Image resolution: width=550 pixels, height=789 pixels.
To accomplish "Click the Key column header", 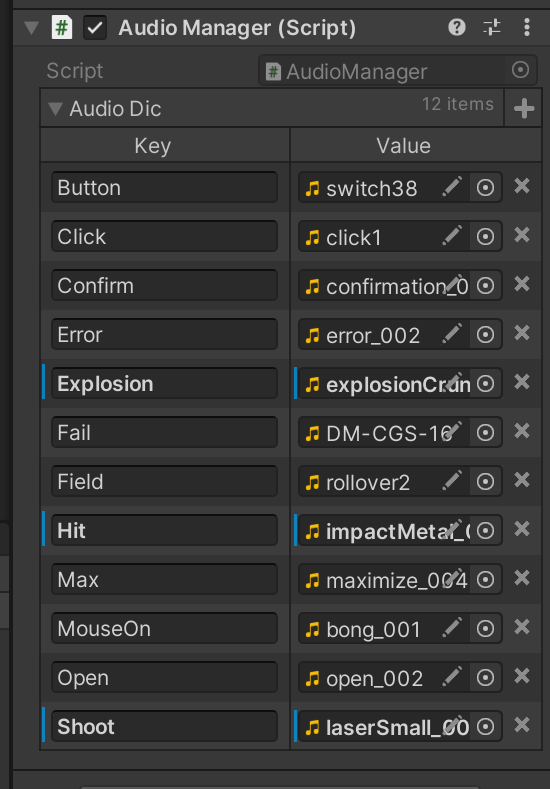I will coord(153,146).
